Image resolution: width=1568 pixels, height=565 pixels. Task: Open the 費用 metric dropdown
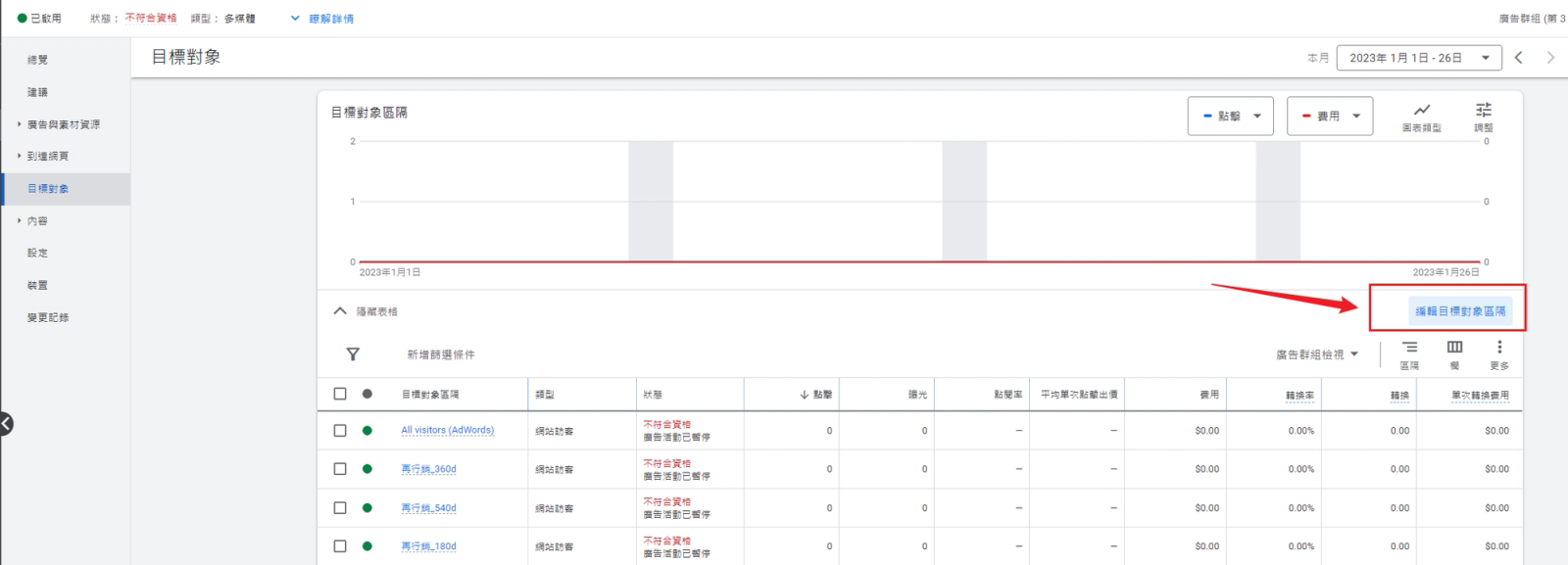[x=1330, y=116]
